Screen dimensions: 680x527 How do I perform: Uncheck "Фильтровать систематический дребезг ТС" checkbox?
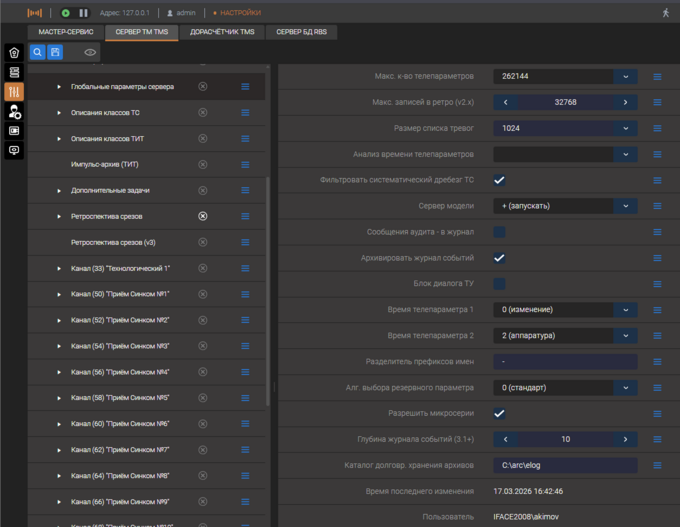[x=499, y=180]
